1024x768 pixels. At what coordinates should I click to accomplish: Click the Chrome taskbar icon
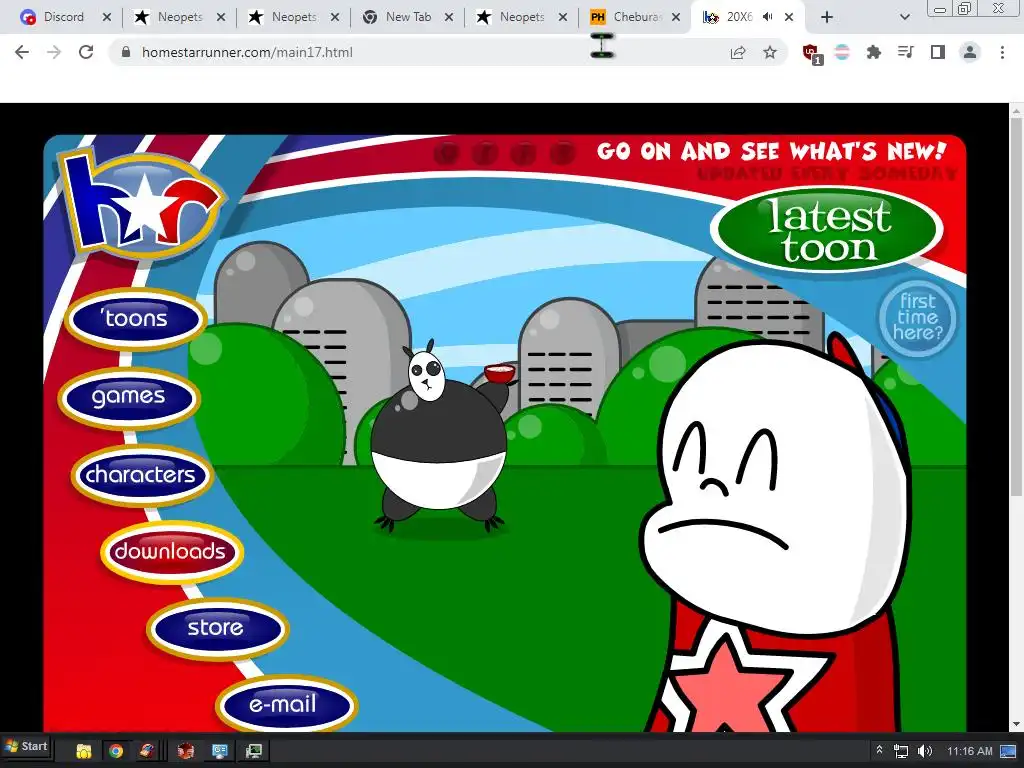[116, 751]
